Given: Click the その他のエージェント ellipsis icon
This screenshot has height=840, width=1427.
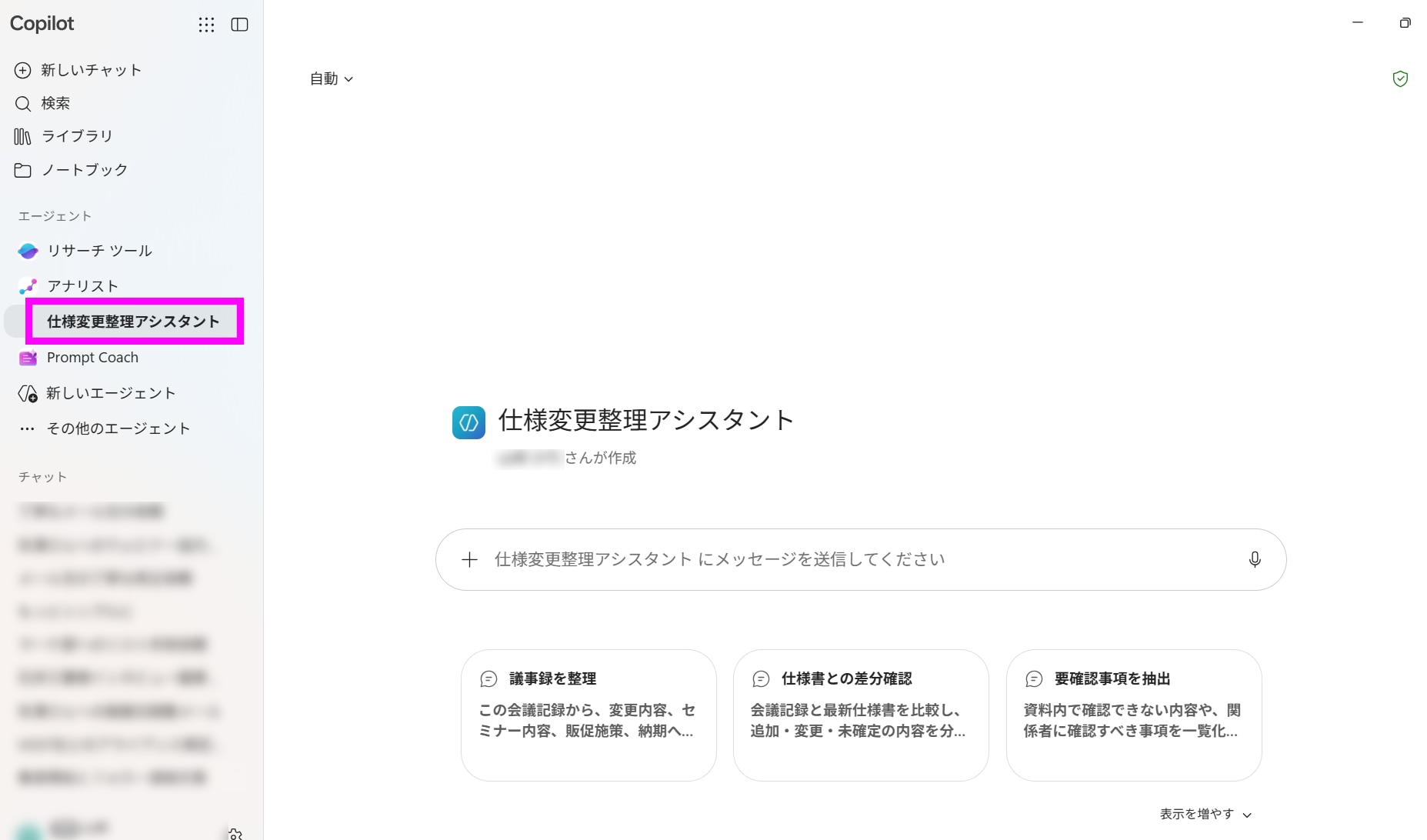Looking at the screenshot, I should tap(28, 429).
